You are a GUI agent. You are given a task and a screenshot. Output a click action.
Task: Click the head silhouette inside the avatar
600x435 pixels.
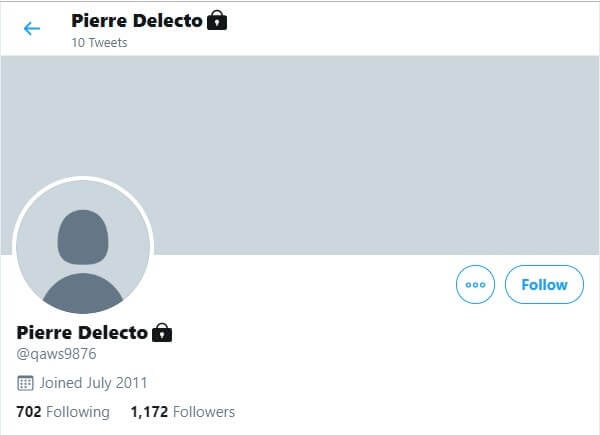point(83,237)
